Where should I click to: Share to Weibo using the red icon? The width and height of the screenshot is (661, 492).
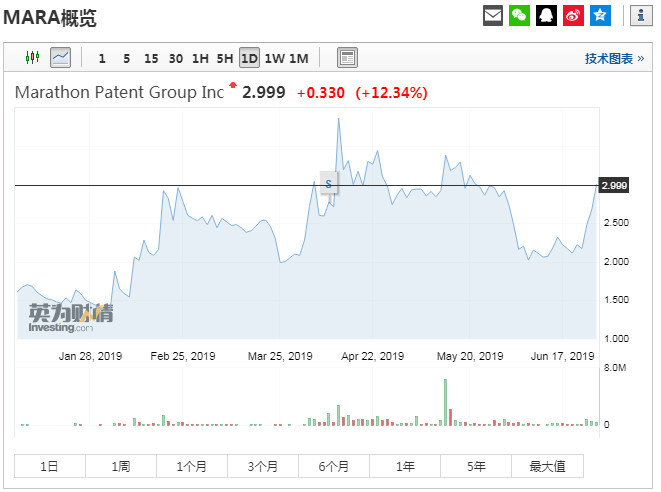pos(573,16)
